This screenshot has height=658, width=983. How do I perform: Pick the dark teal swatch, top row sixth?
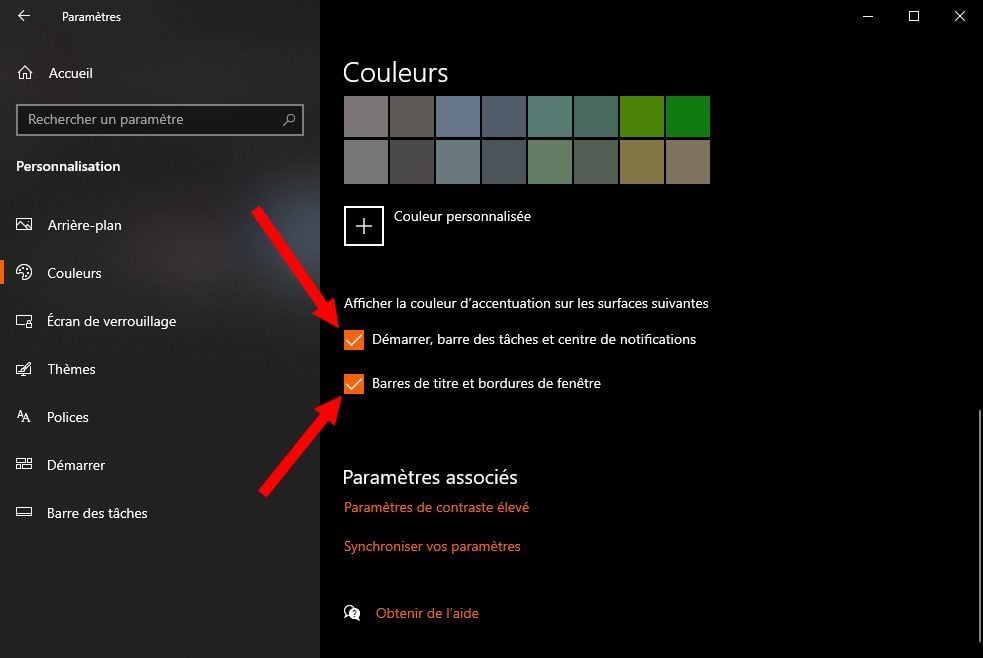point(596,117)
